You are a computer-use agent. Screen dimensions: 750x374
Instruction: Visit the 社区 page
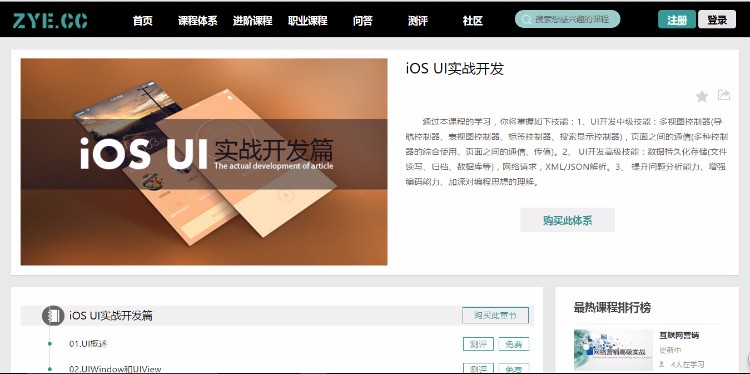(473, 21)
